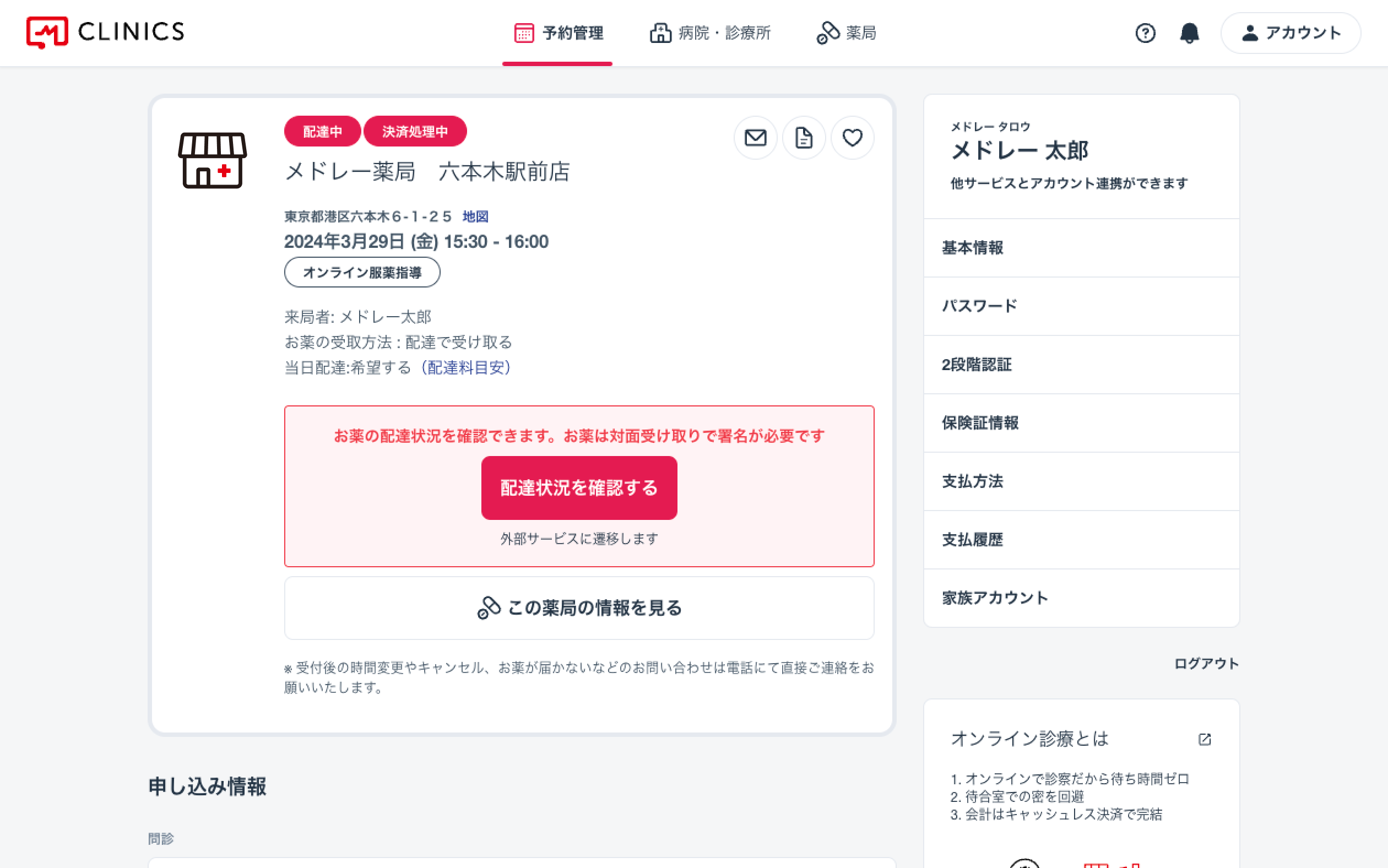Image resolution: width=1388 pixels, height=868 pixels.
Task: Click the 問診 label
Action: 161,839
